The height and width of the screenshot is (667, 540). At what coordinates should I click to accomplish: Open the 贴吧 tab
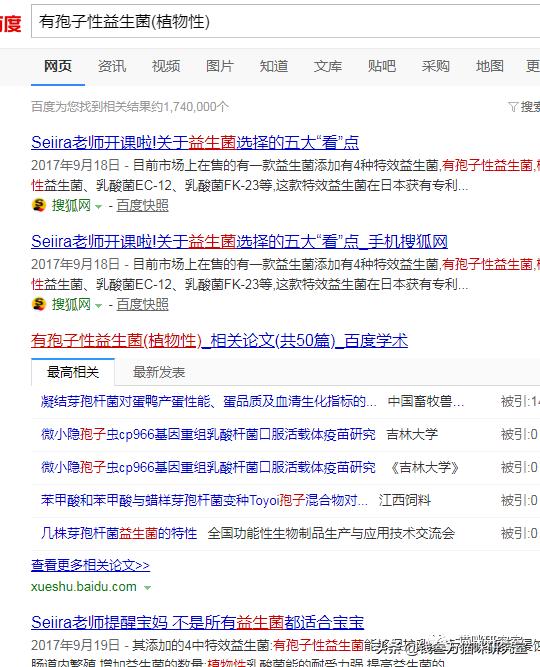tap(382, 66)
